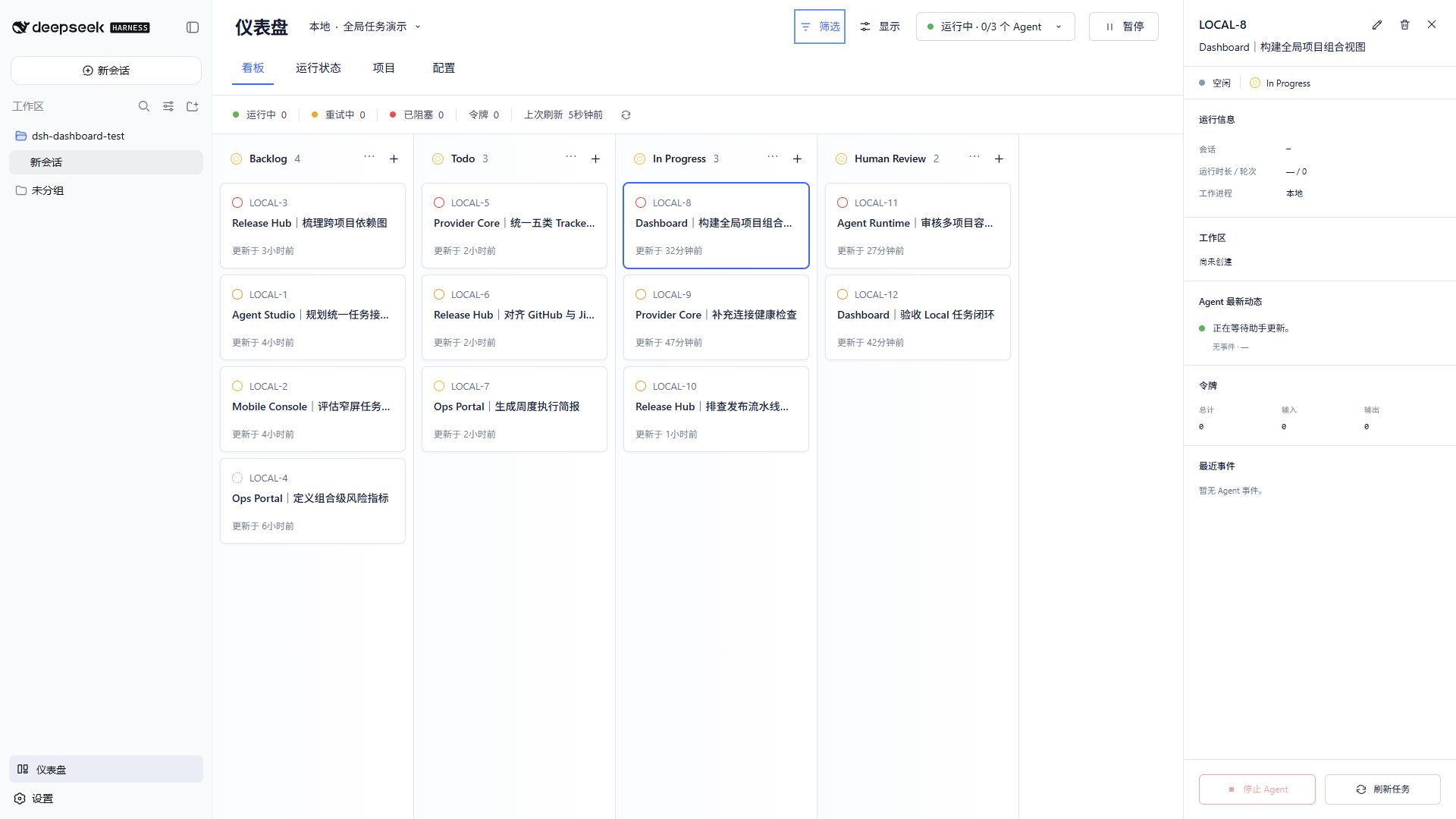Screen dimensions: 1456x819
Task: Click the Backlog column title
Action: pyautogui.click(x=268, y=158)
